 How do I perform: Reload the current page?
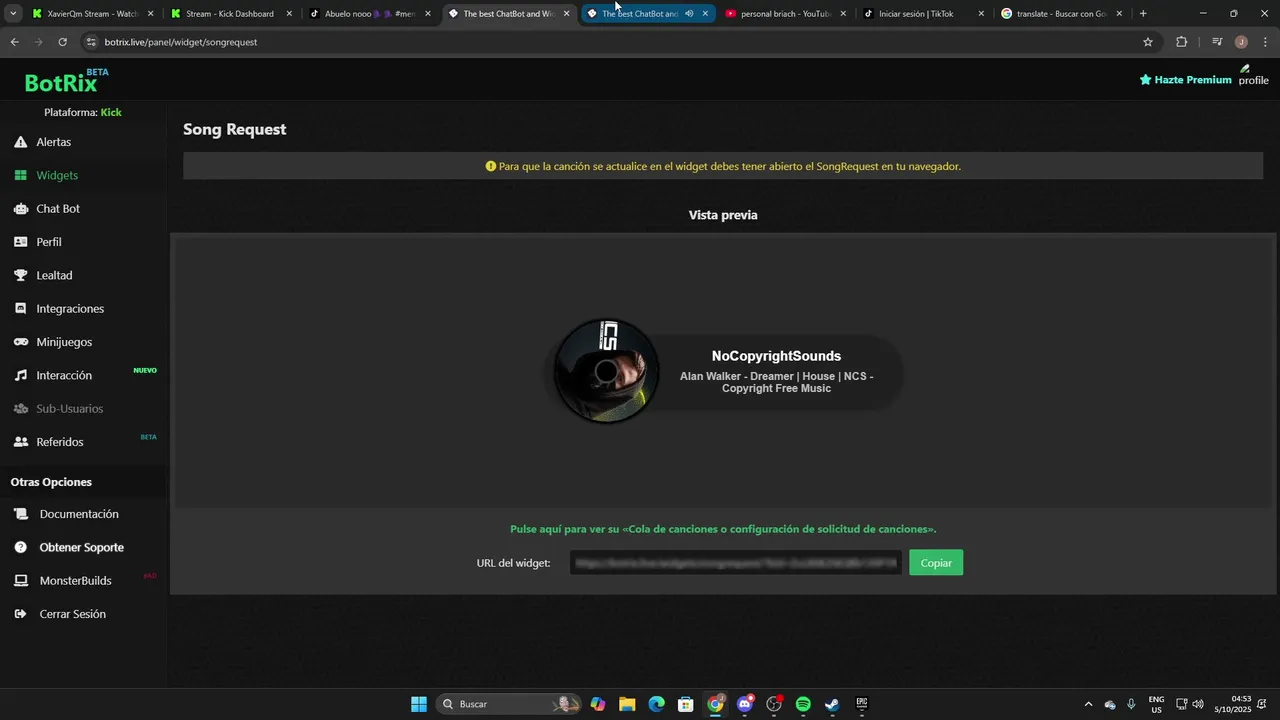pos(62,42)
